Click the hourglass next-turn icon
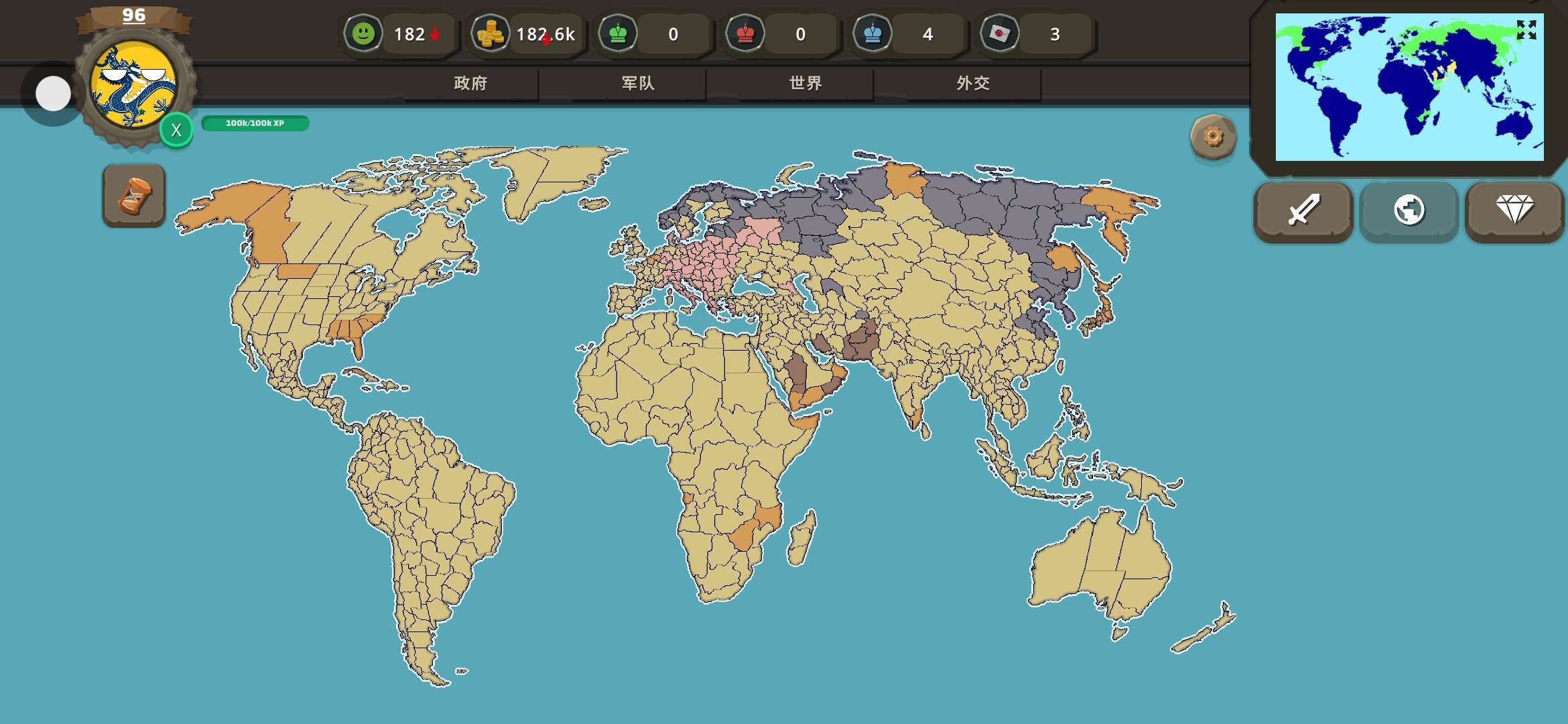 pyautogui.click(x=134, y=196)
